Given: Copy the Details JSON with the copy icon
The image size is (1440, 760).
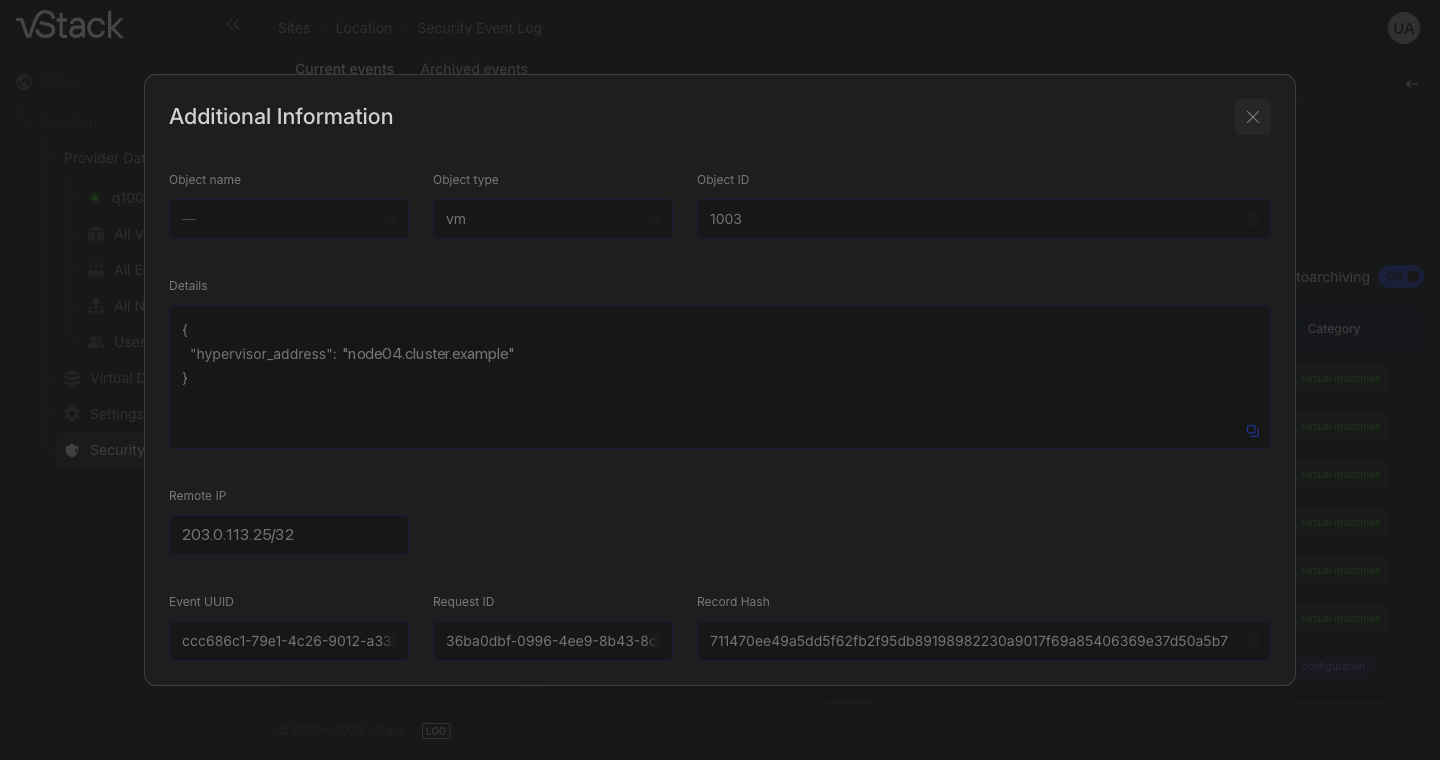Looking at the screenshot, I should (1253, 431).
